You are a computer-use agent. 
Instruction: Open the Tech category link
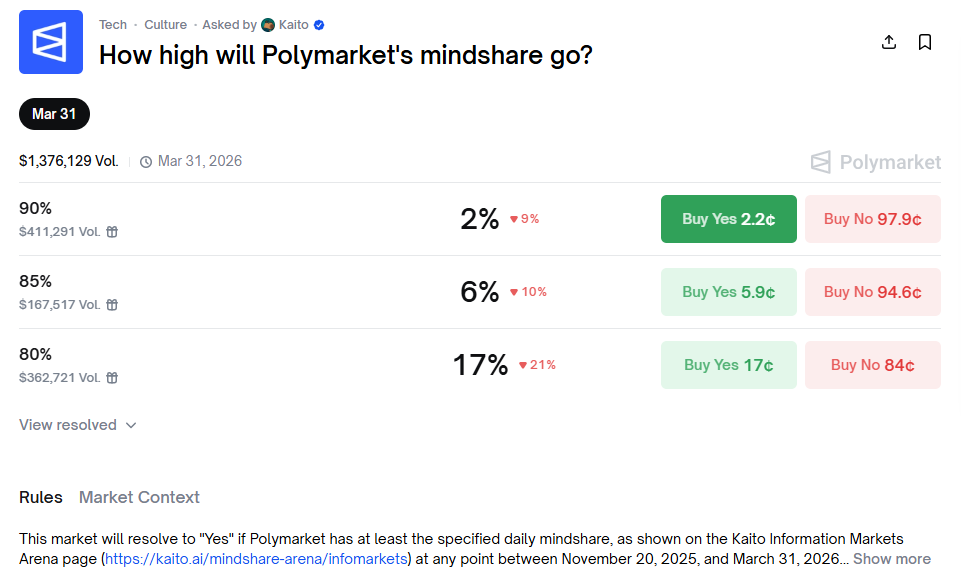pos(113,25)
